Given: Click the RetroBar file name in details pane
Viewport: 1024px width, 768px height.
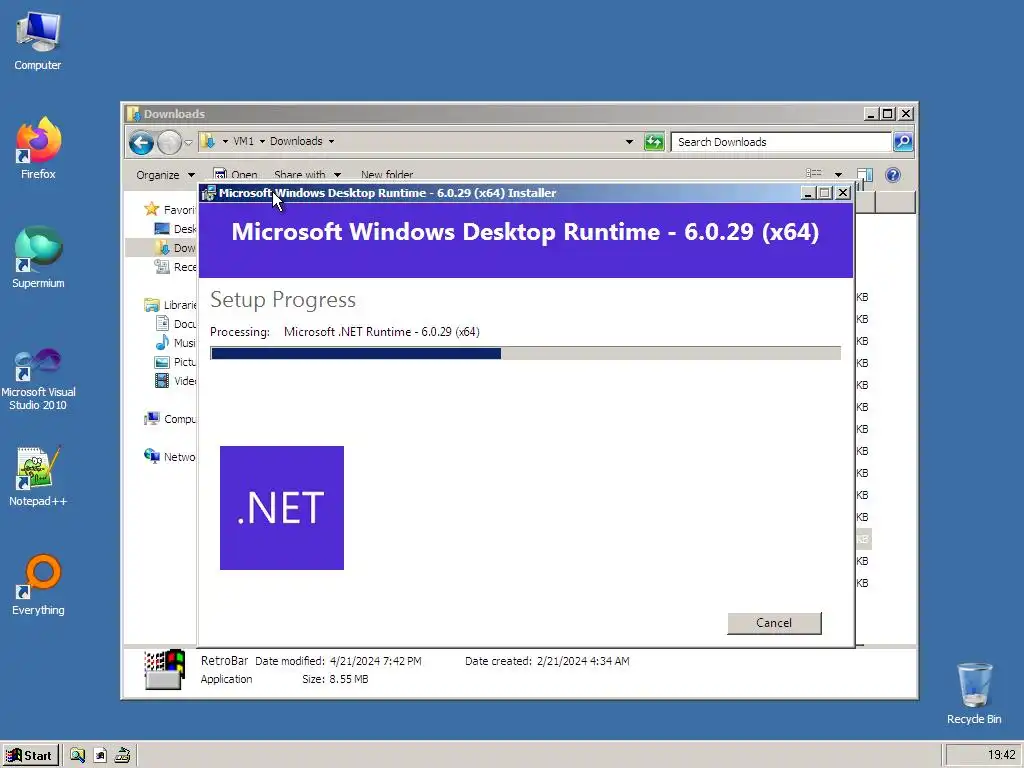Looking at the screenshot, I should (224, 660).
